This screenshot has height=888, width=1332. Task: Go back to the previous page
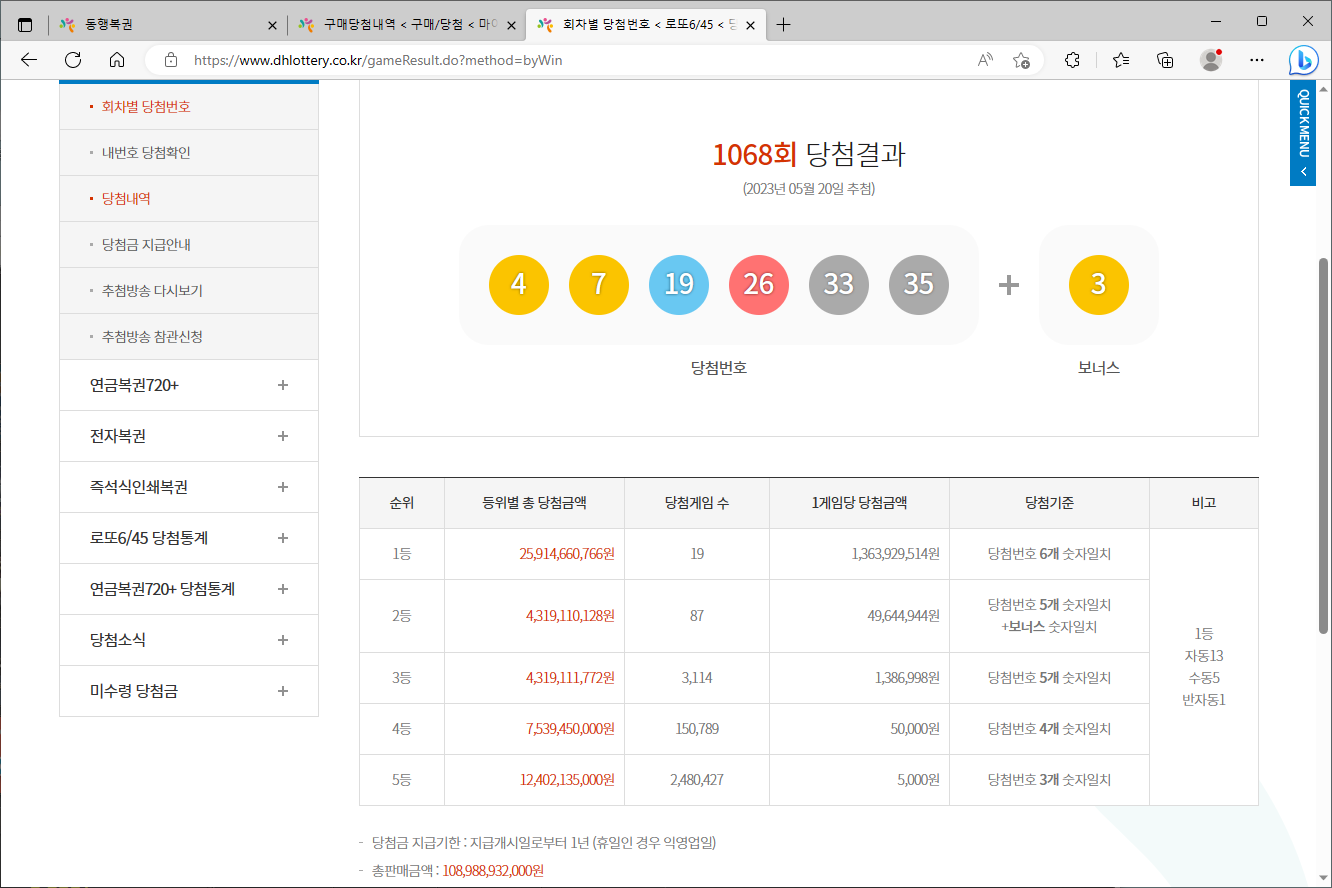pos(29,60)
